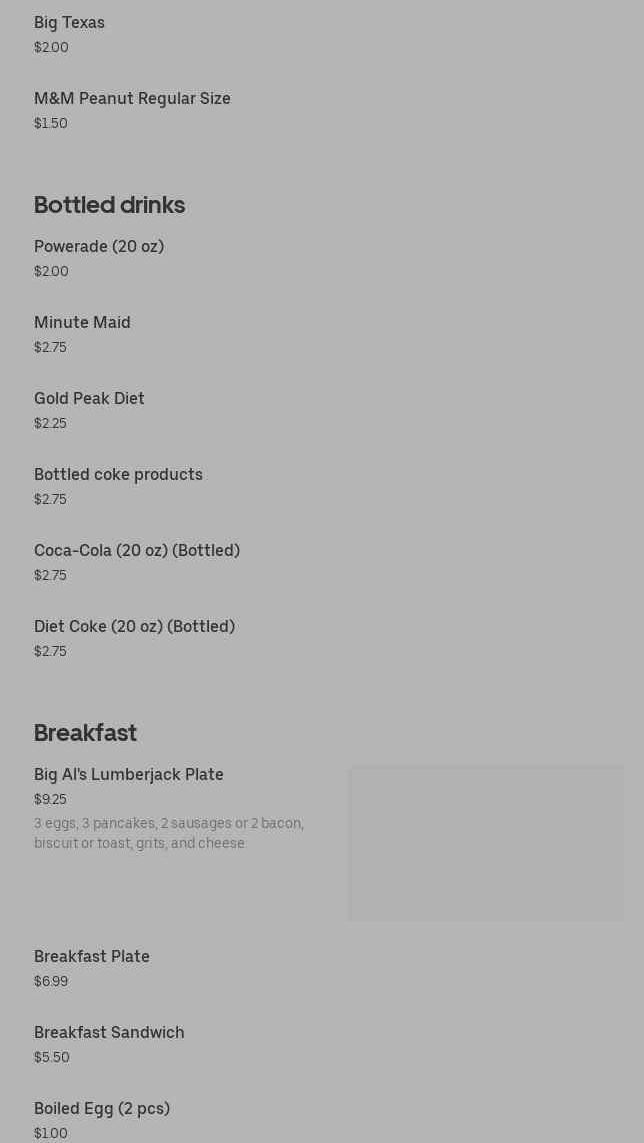
Task: Choose Powerade (20 oz) from the menu
Action: pyautogui.click(x=99, y=247)
